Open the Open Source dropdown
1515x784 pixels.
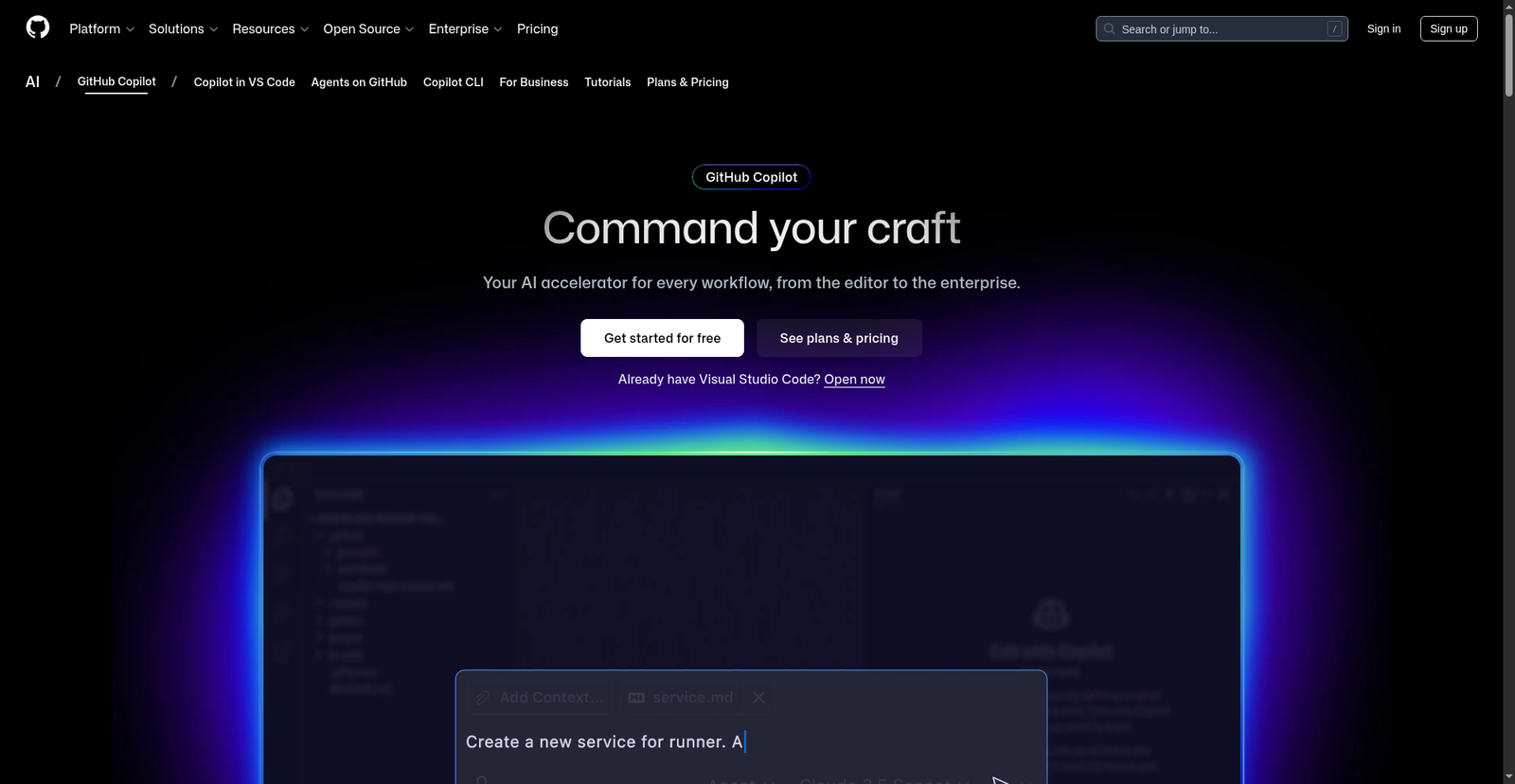coord(367,29)
